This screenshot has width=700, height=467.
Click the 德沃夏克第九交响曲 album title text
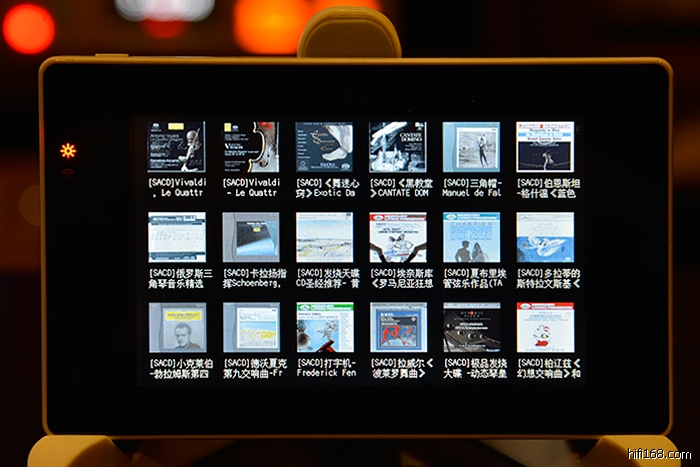coord(250,367)
